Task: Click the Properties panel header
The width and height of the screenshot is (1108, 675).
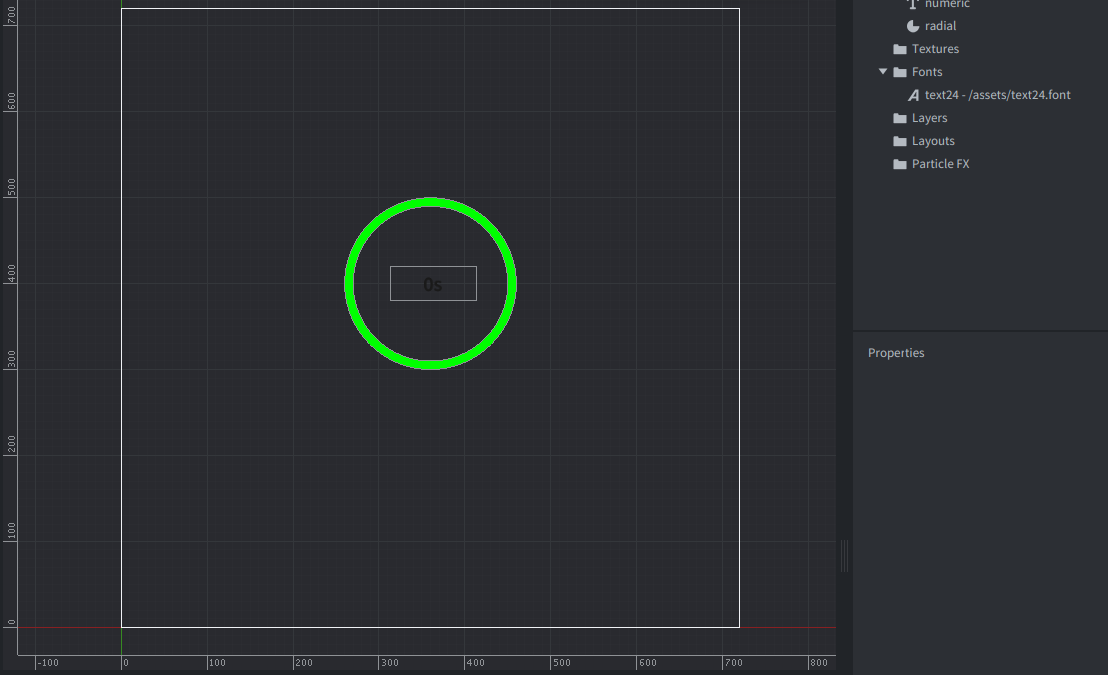Action: tap(895, 353)
